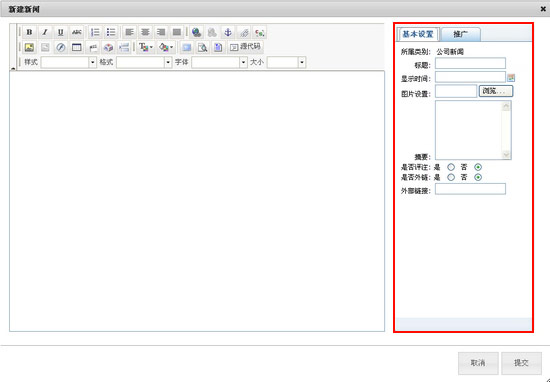Collapse toolbar using small arrow handle
550x382 pixels.
point(13,69)
